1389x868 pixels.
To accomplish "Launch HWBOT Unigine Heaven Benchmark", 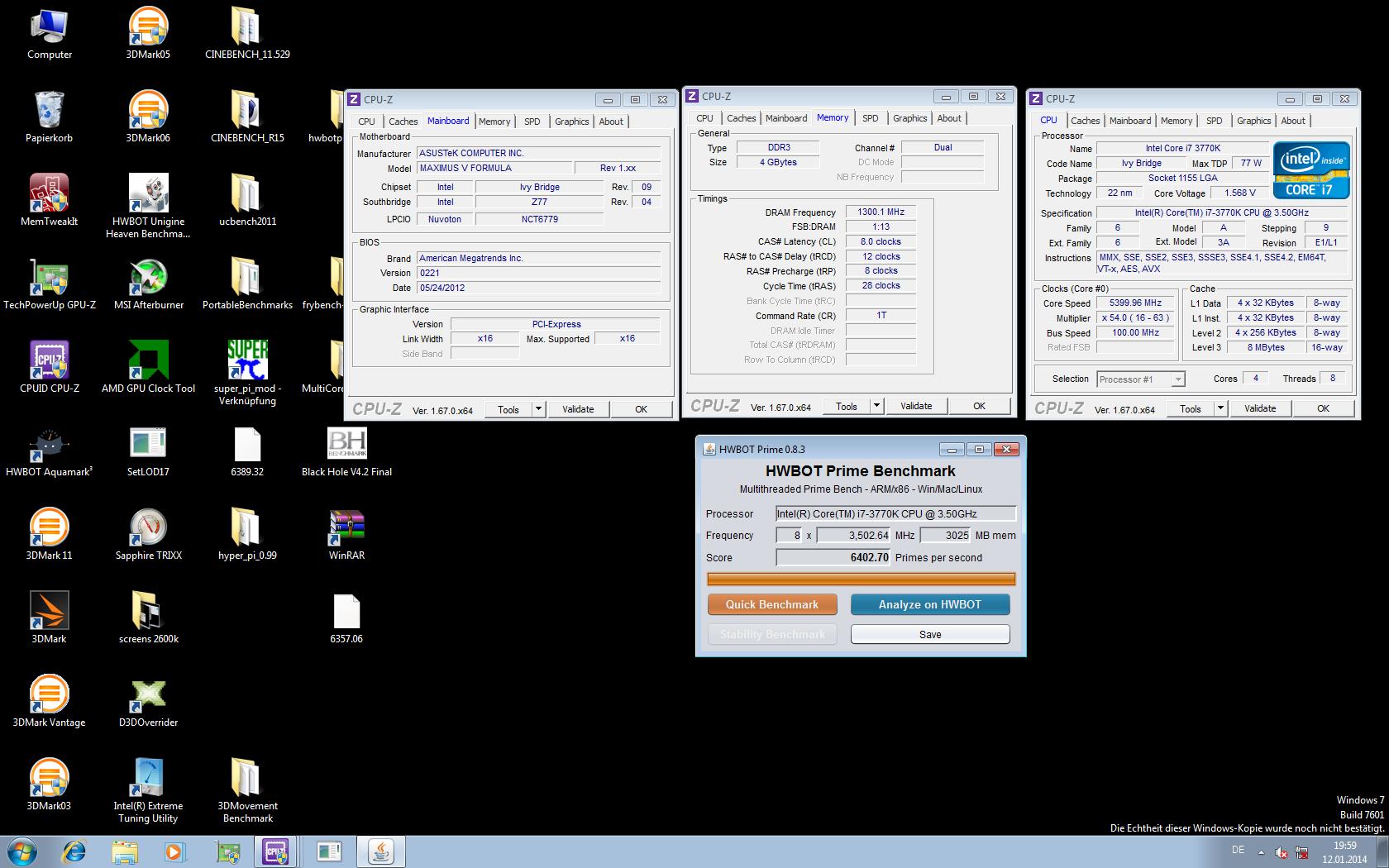I will (x=149, y=207).
